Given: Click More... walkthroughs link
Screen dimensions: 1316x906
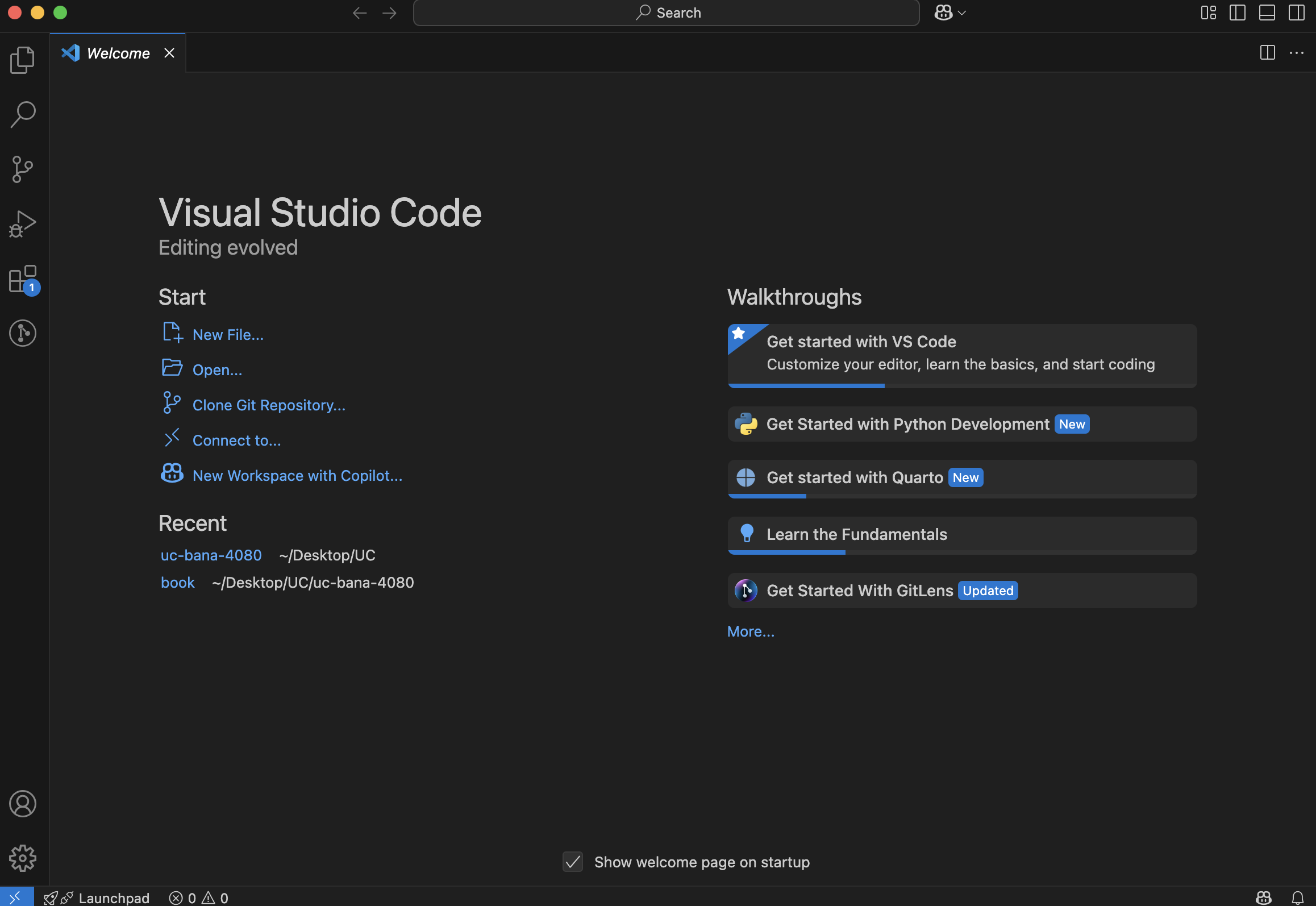Looking at the screenshot, I should click(x=751, y=631).
